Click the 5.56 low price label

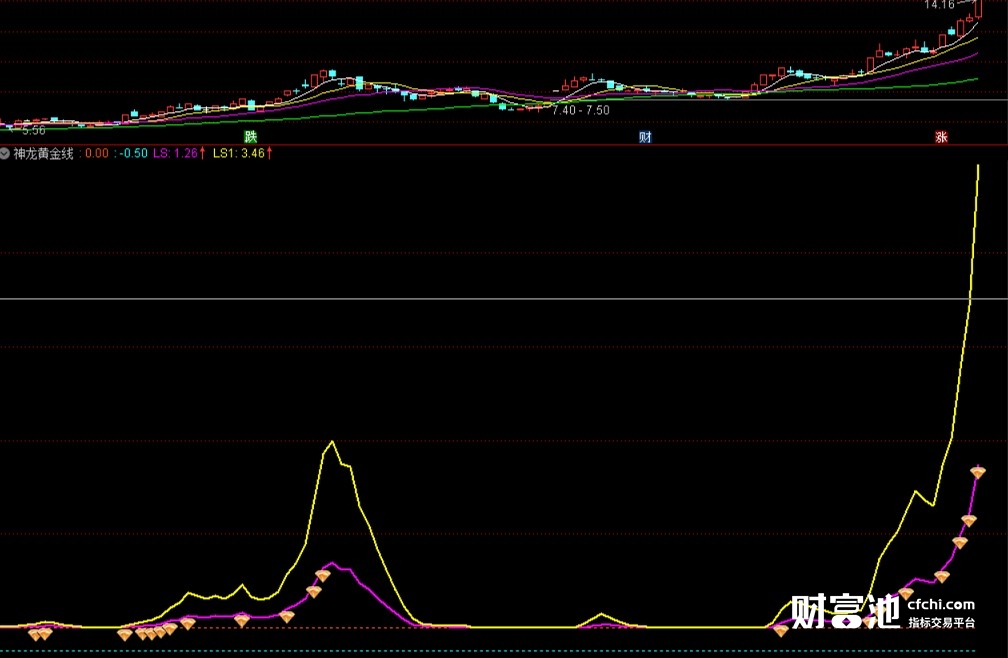tap(32, 130)
